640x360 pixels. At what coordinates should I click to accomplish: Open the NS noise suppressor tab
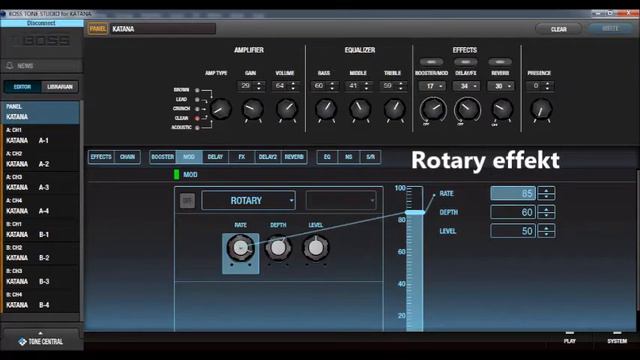(x=349, y=157)
